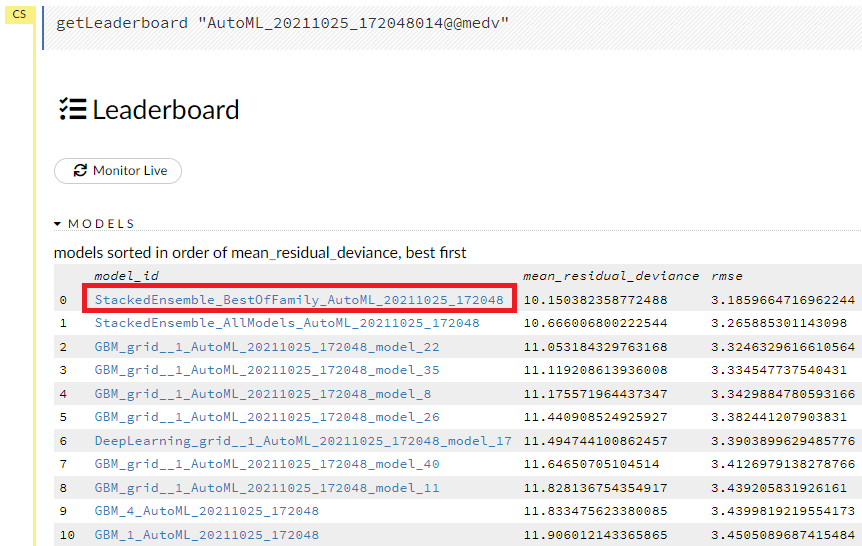This screenshot has height=546, width=862.
Task: Click the getLeaderboard command input field
Action: 450,23
